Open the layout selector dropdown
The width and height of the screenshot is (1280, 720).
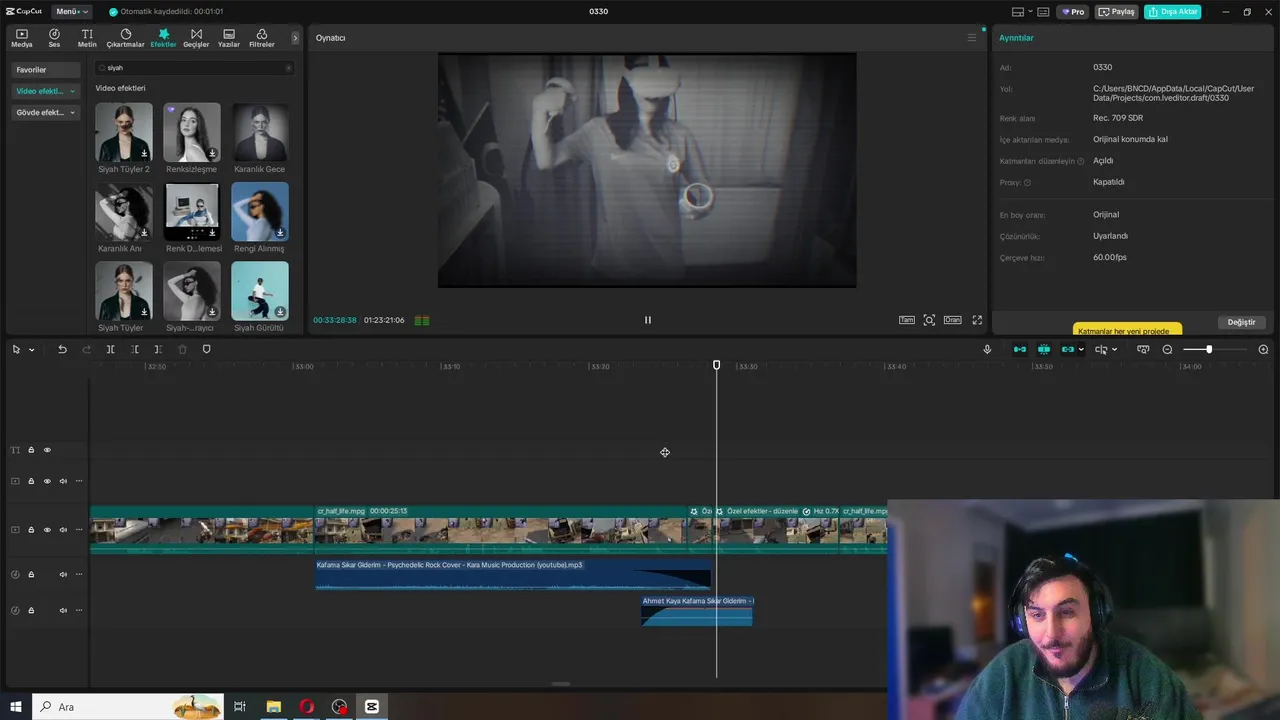point(1022,12)
